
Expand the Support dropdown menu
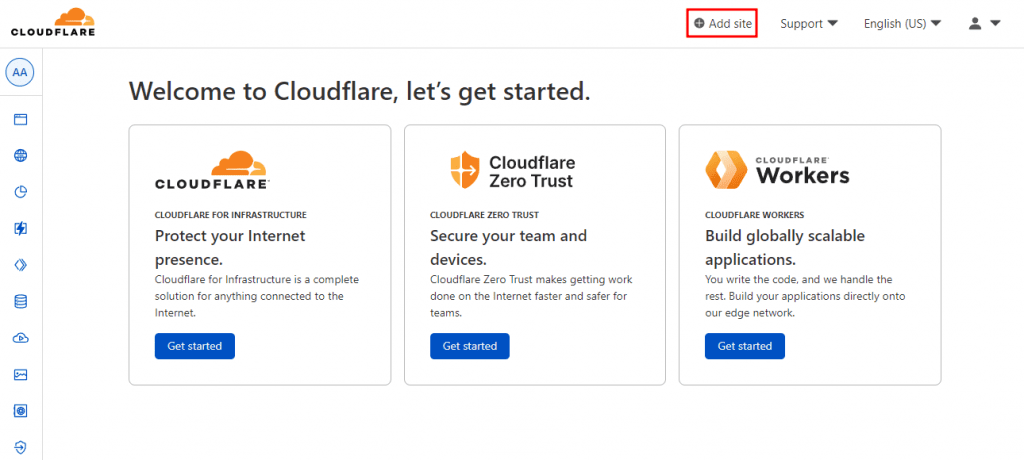pos(808,24)
